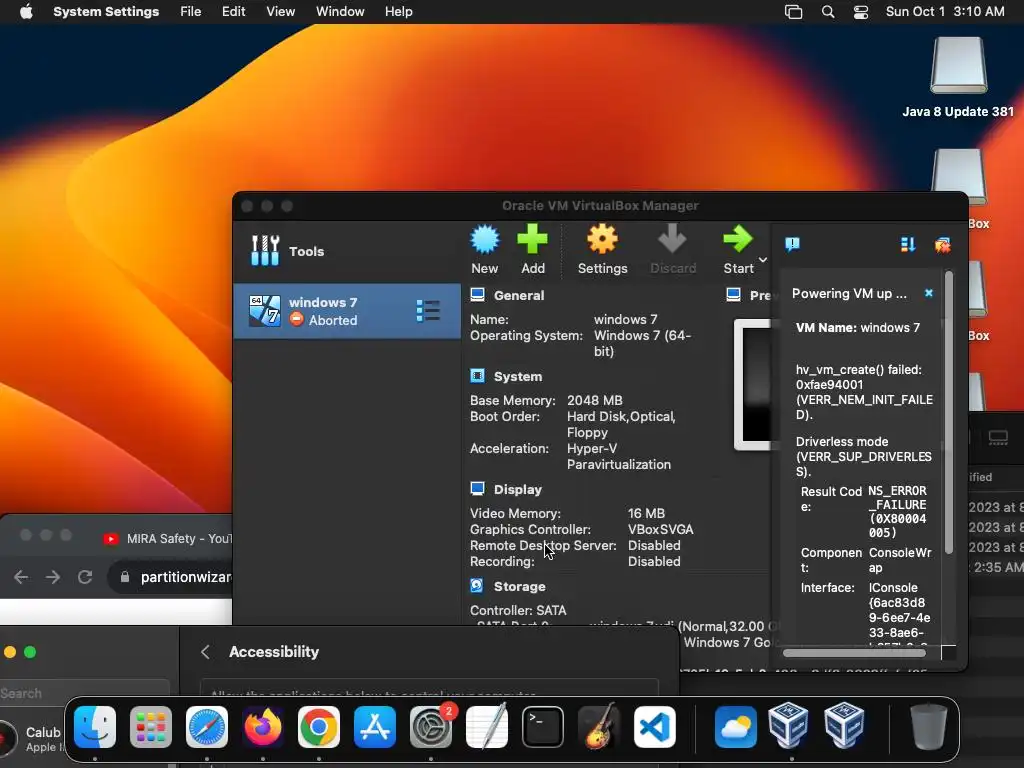
Task: Click the partitionwizard address bar in Chrome
Action: (171, 577)
